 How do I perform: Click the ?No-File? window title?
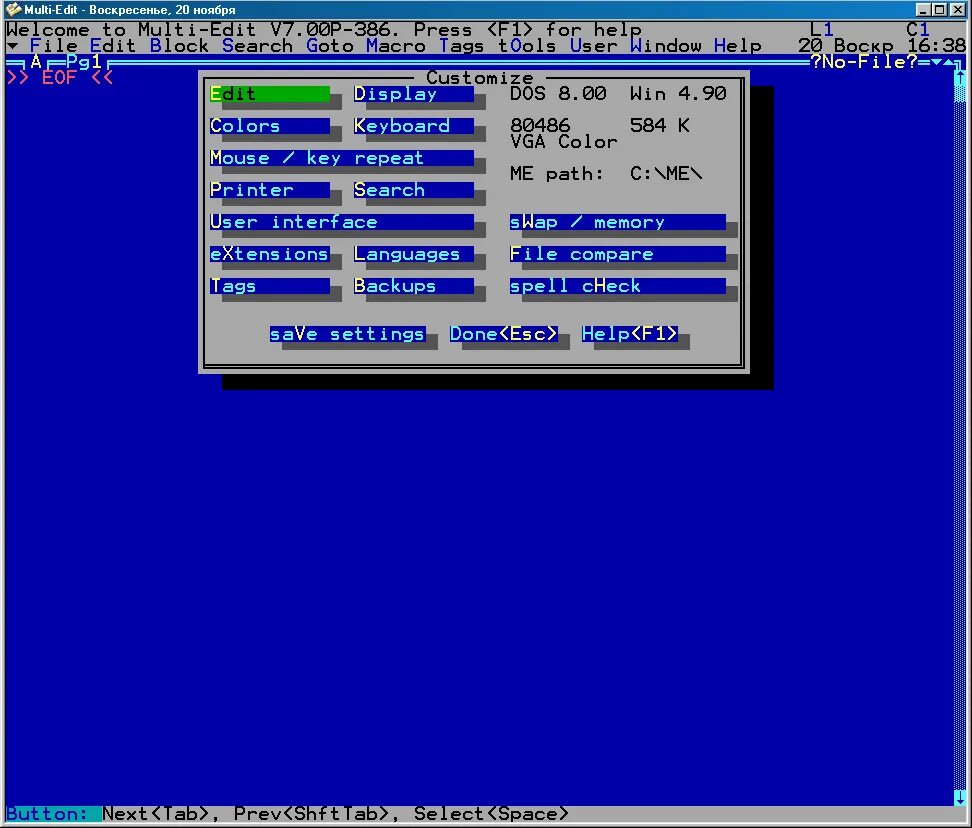point(864,61)
